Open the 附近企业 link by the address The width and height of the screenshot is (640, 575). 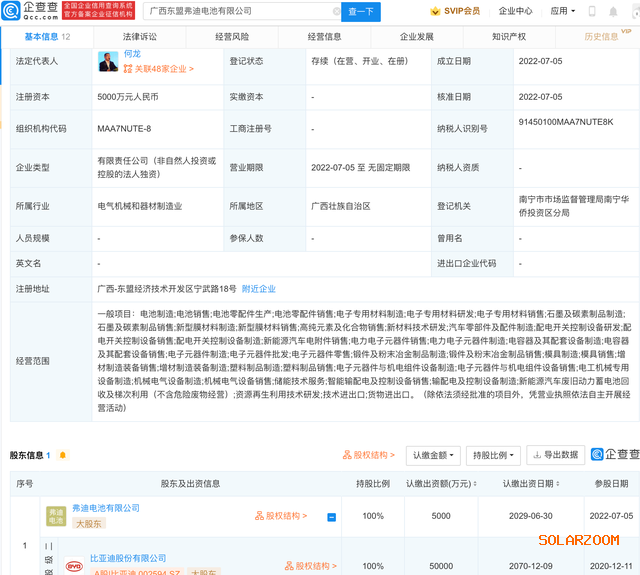[x=259, y=289]
